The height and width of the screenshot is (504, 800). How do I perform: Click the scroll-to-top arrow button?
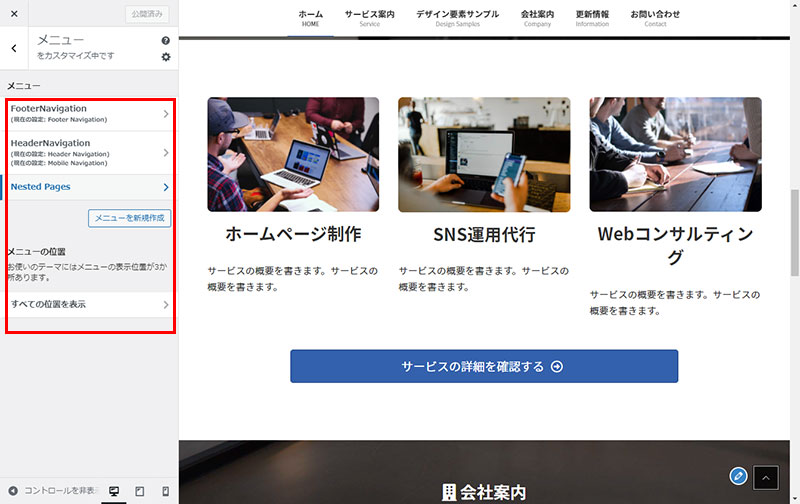point(765,478)
